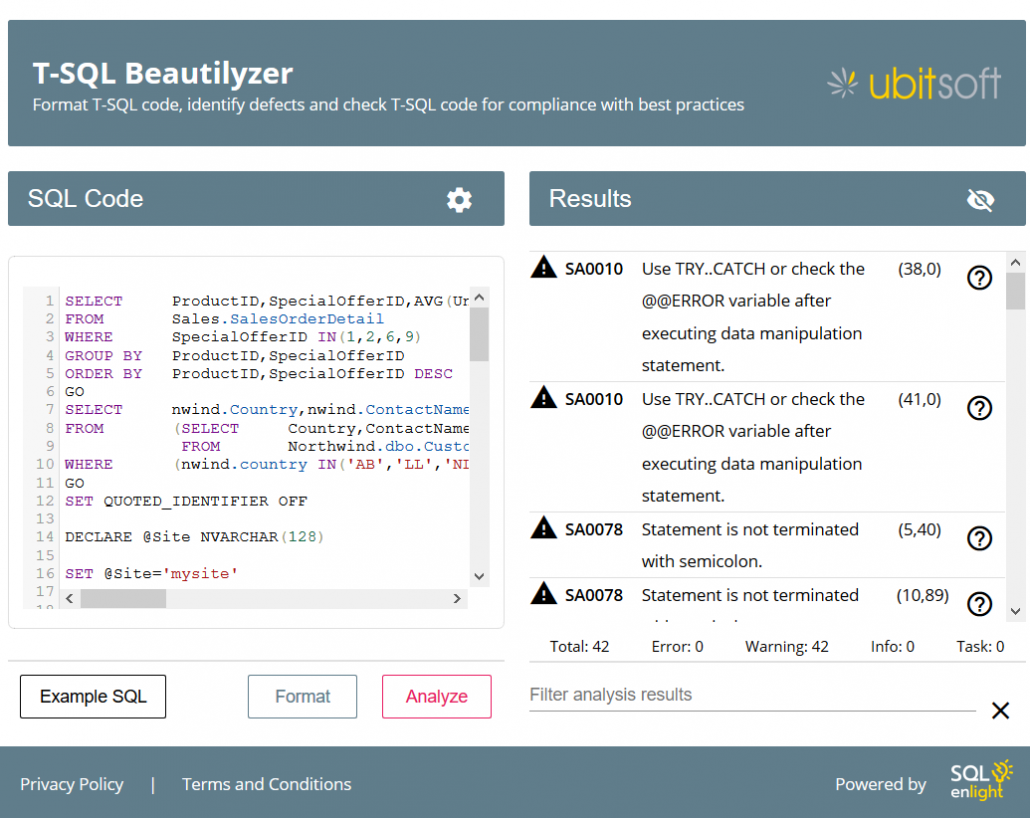
Task: Load the Example SQL
Action: [92, 696]
